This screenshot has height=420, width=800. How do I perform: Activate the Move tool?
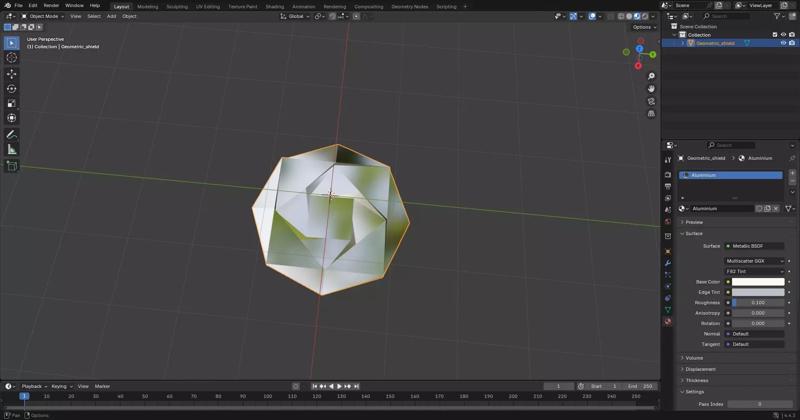[x=12, y=74]
